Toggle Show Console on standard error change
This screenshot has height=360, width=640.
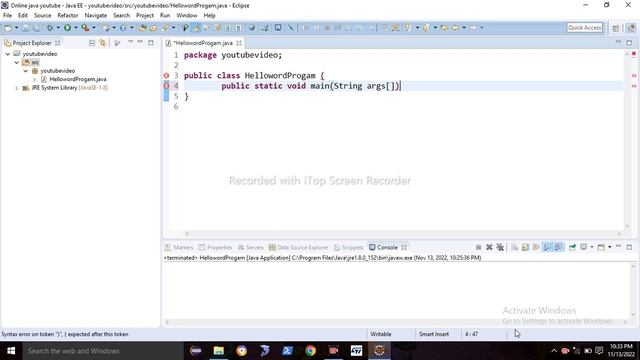558,247
